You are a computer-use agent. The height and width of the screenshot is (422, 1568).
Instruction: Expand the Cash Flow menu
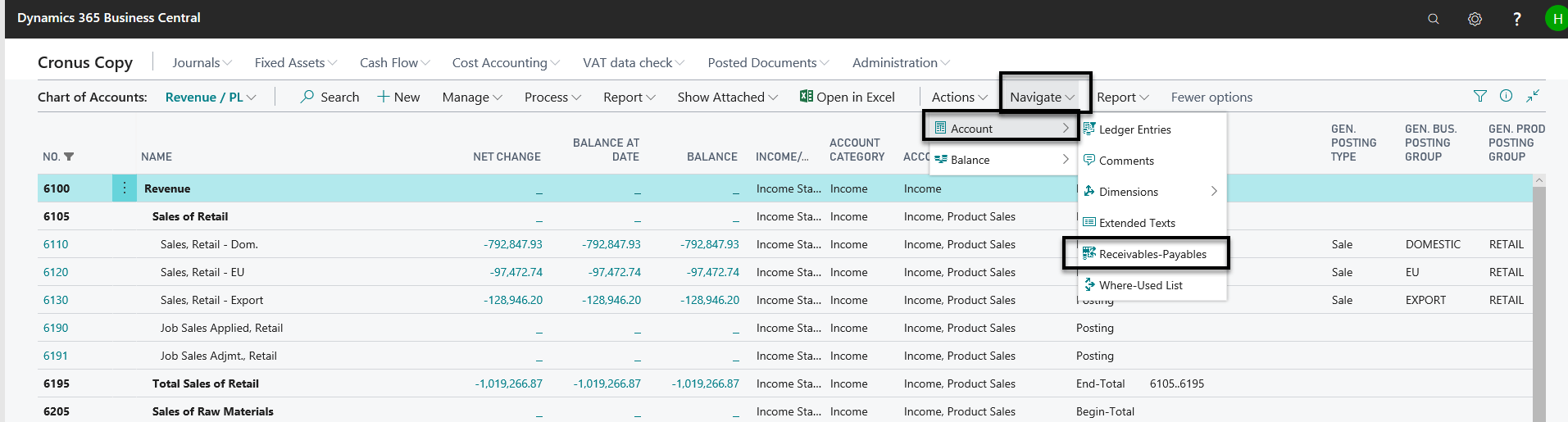coord(395,62)
